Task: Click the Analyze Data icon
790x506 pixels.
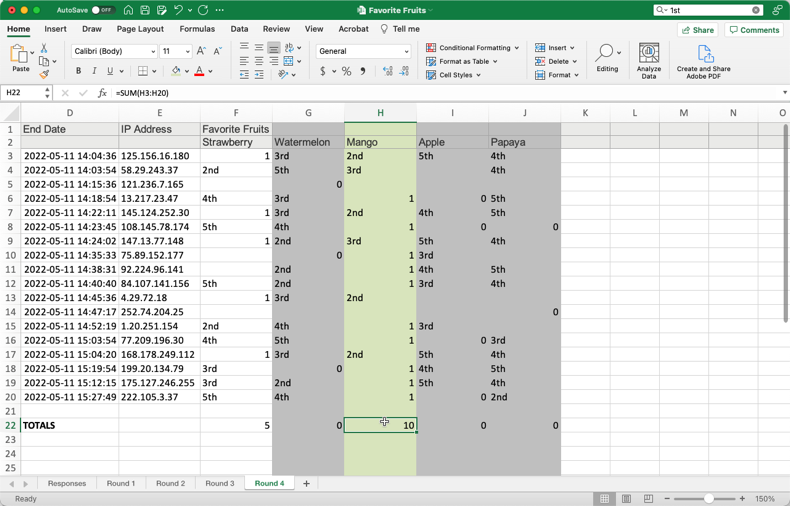Action: pyautogui.click(x=648, y=60)
